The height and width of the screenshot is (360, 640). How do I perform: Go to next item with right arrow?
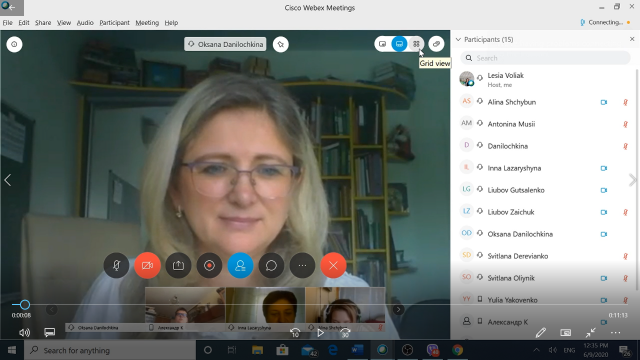(x=632, y=180)
